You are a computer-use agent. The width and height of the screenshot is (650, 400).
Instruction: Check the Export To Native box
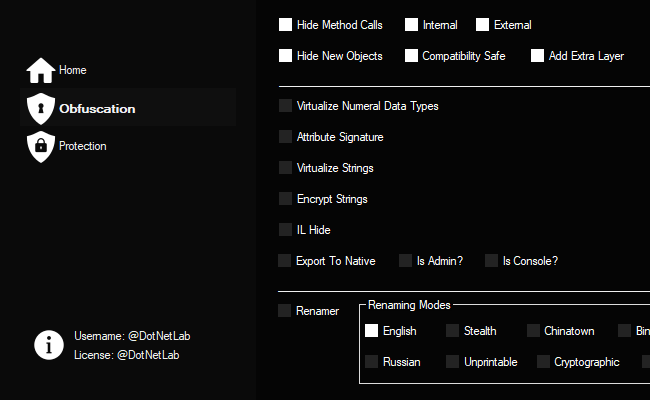(x=286, y=261)
